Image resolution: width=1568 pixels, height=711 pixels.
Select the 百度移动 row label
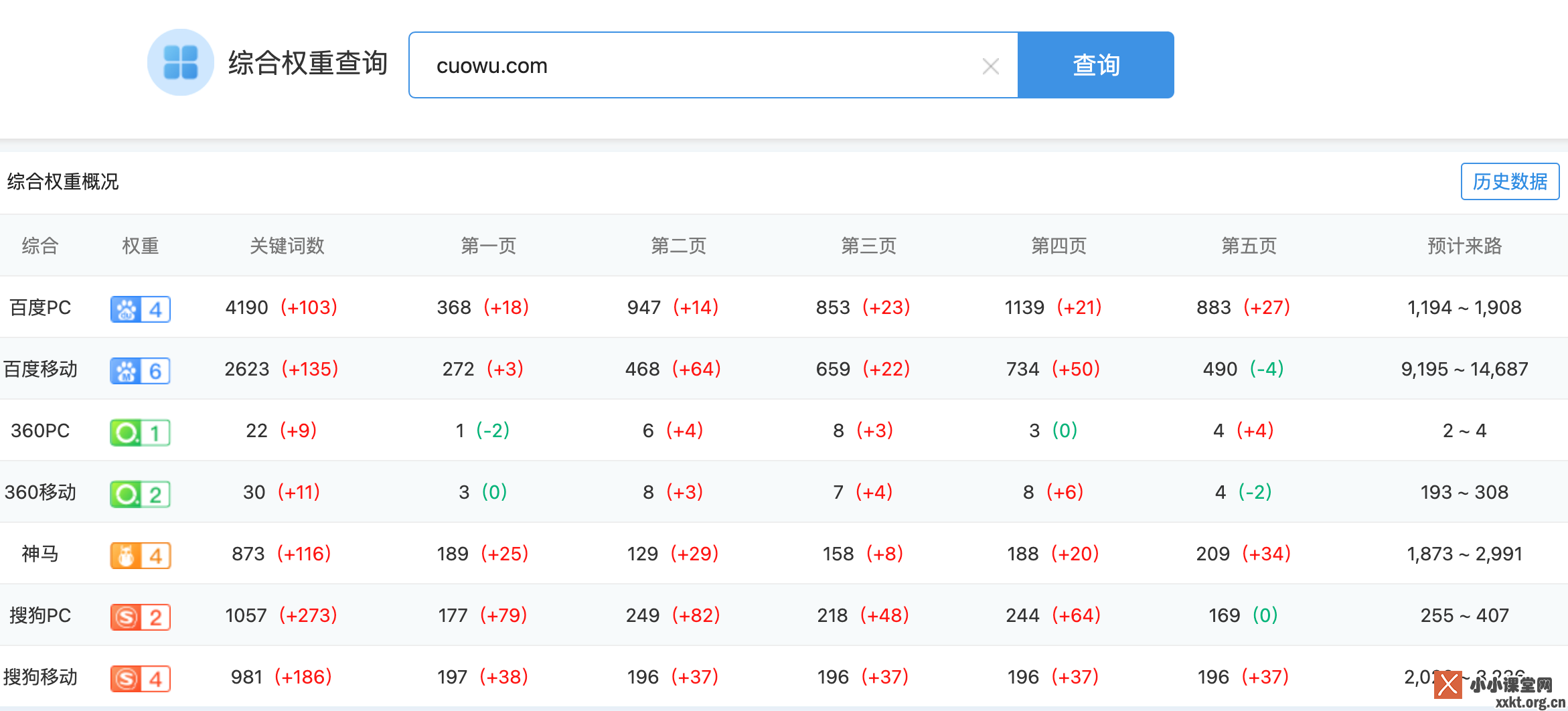point(40,369)
